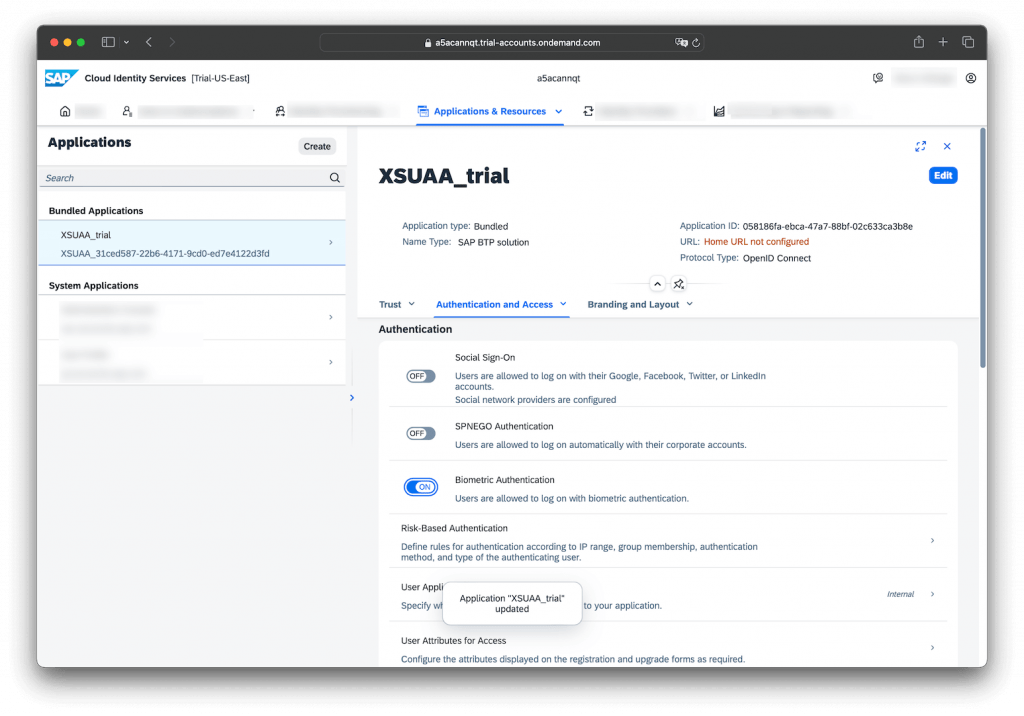Close the XSUAA_trial detail panel

pos(947,146)
